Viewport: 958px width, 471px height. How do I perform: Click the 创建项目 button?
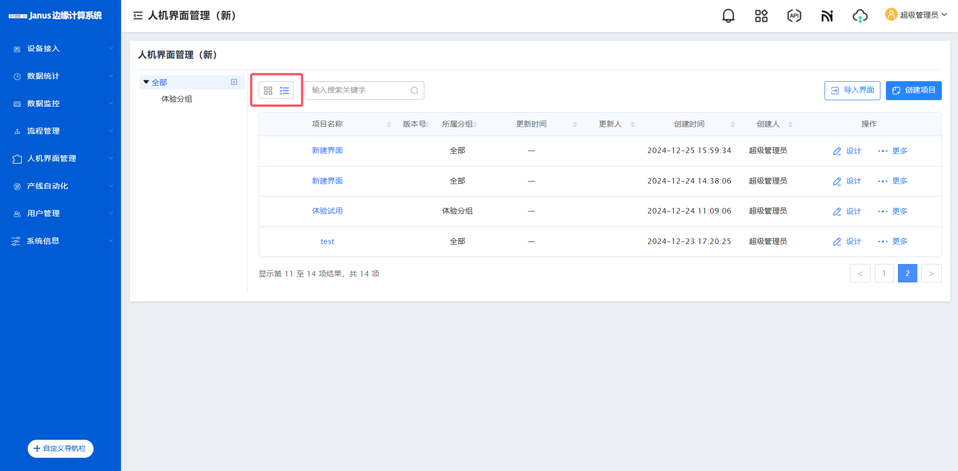coord(913,90)
